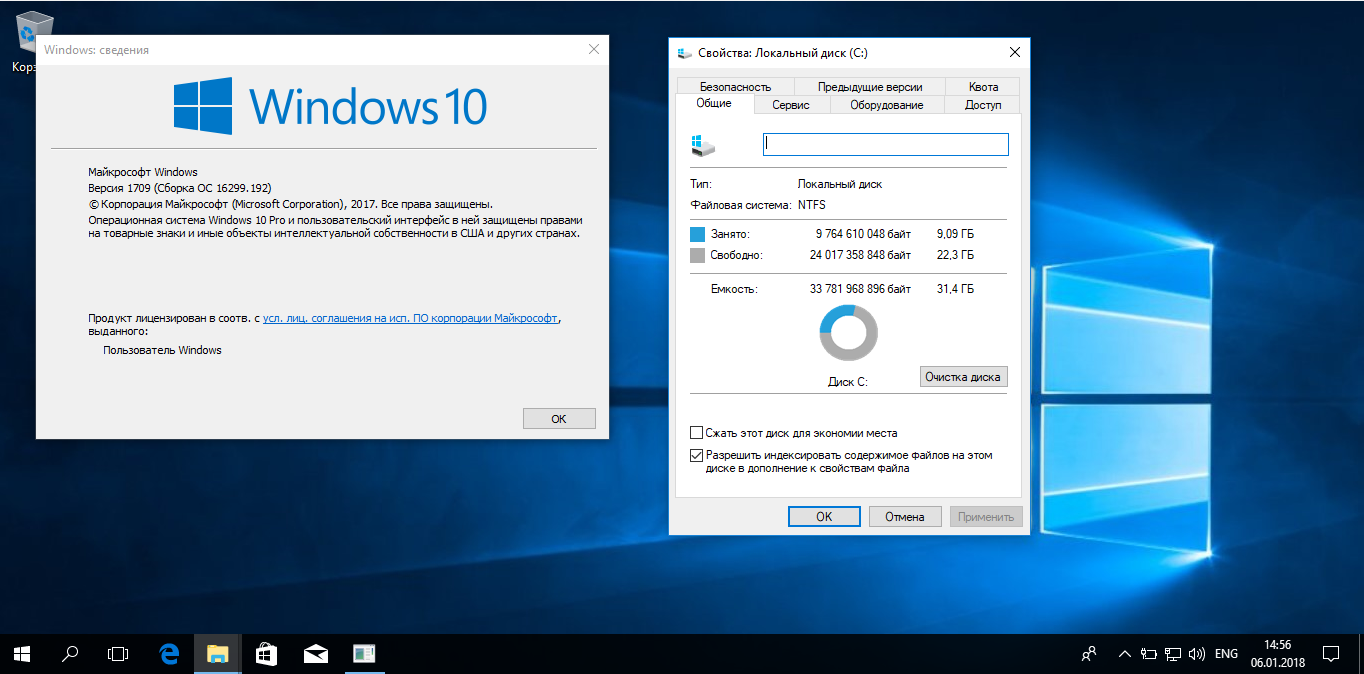Click the disk label text field
1364x674 pixels.
886,144
